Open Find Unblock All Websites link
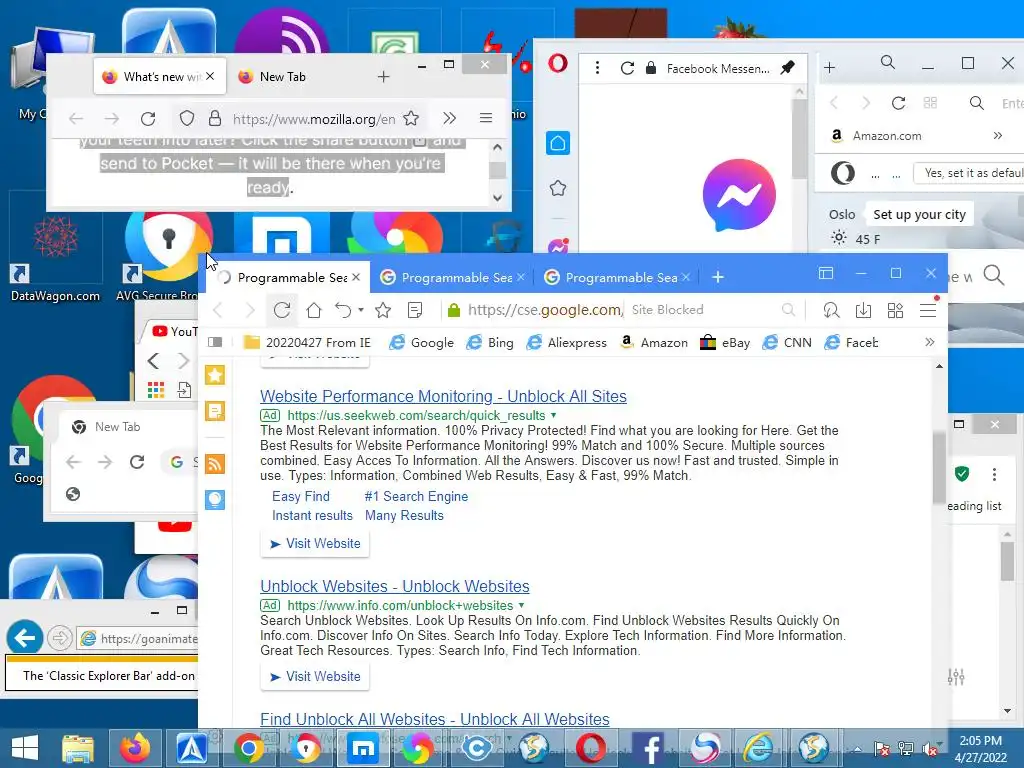This screenshot has height=768, width=1024. pos(435,719)
